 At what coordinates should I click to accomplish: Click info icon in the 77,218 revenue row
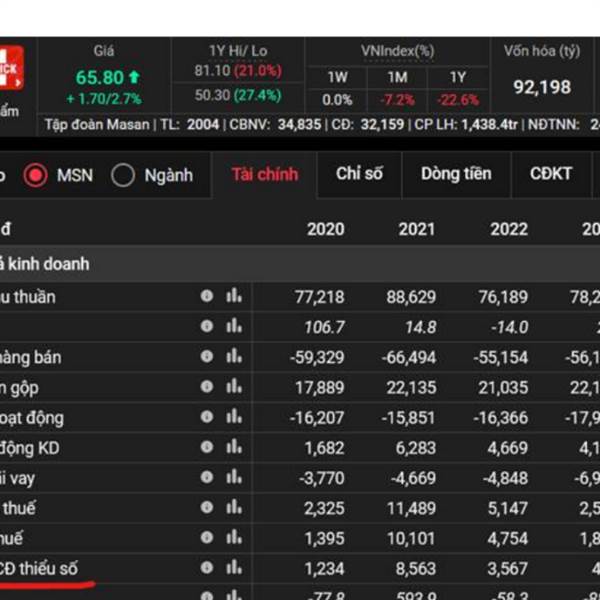(x=207, y=296)
